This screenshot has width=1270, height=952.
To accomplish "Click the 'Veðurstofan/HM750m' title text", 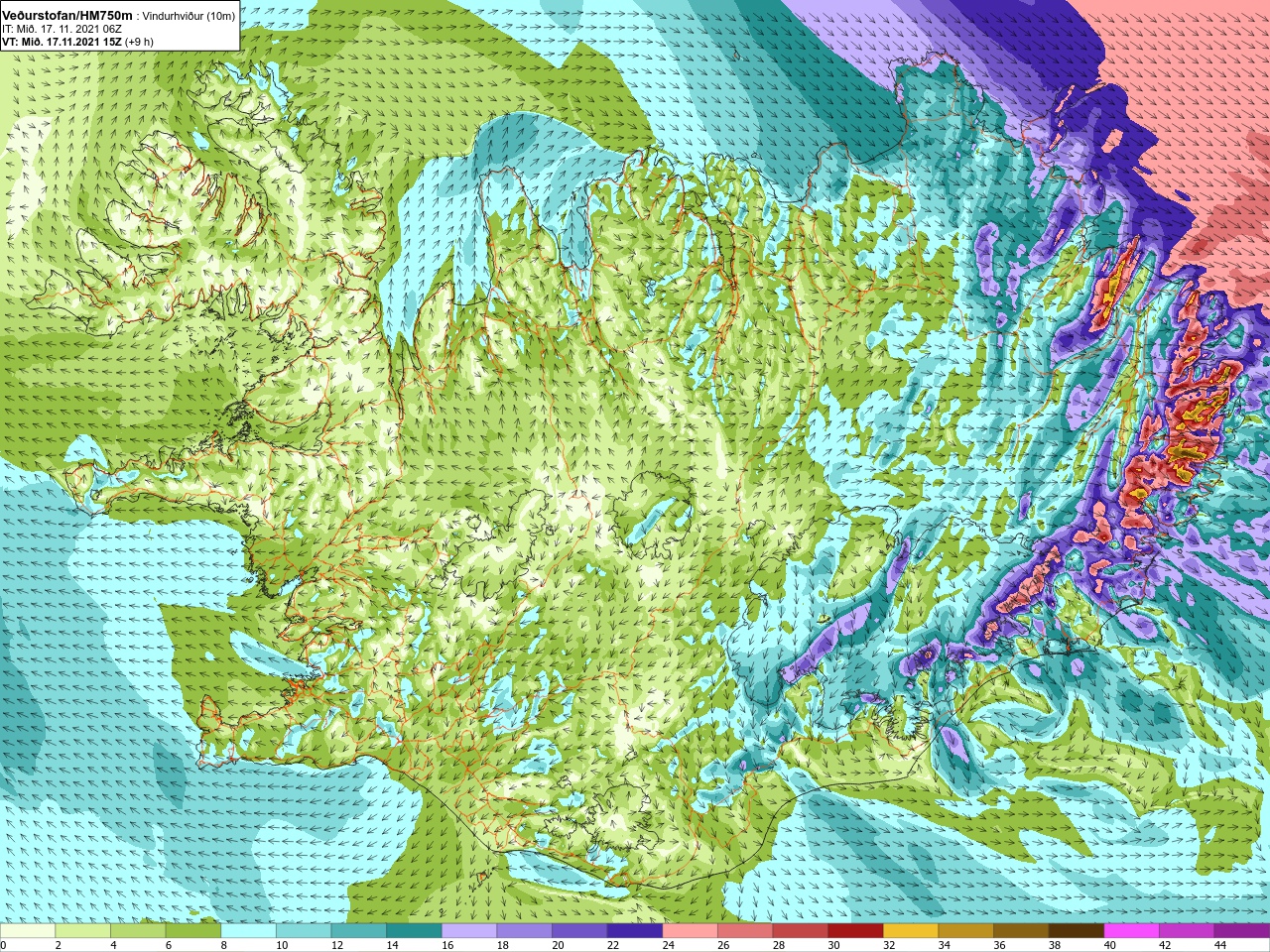I will click(66, 14).
